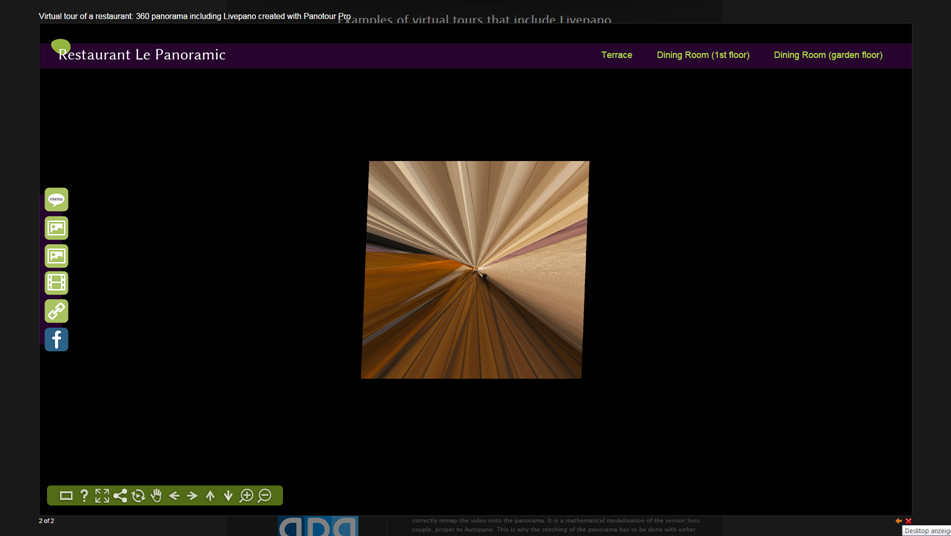
Task: Click the chain link icon
Action: (56, 311)
